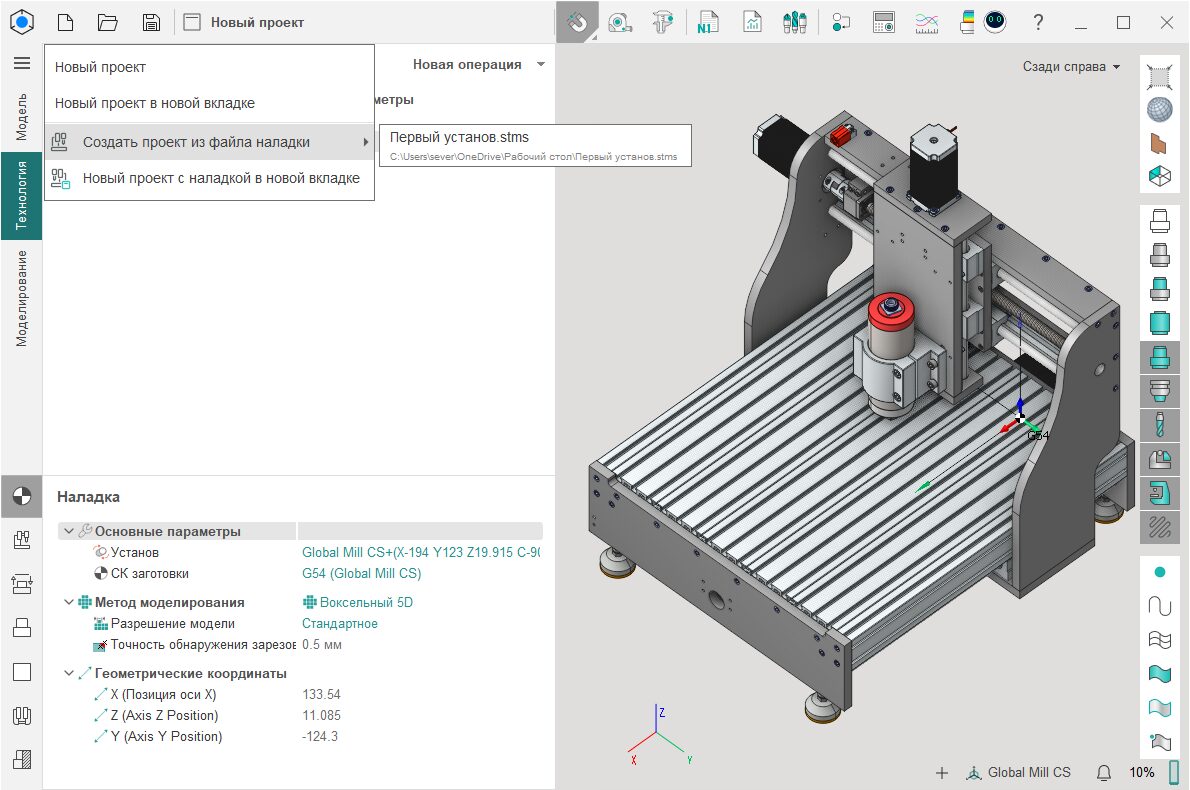Image resolution: width=1190 pixels, height=790 pixels.
Task: Click the save project floppy icon
Action: click(x=151, y=22)
